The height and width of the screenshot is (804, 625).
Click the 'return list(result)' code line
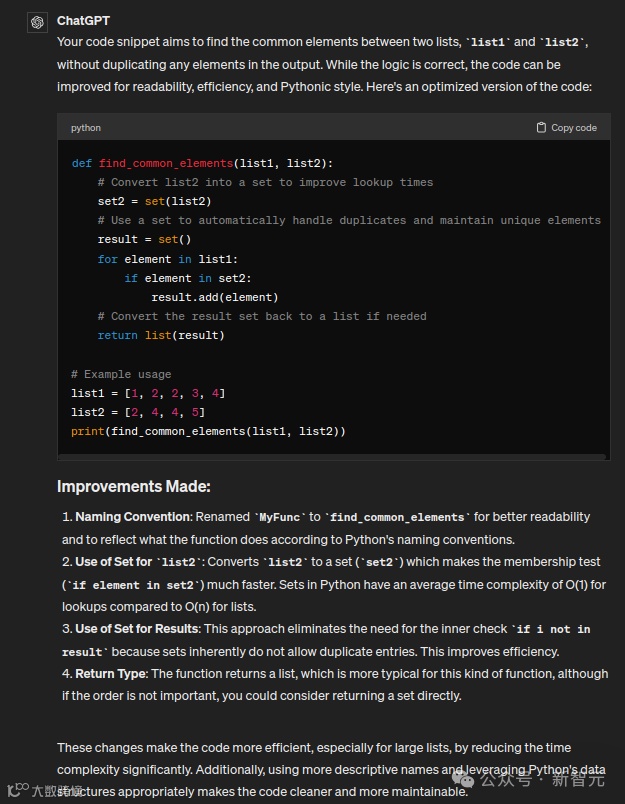[161, 335]
